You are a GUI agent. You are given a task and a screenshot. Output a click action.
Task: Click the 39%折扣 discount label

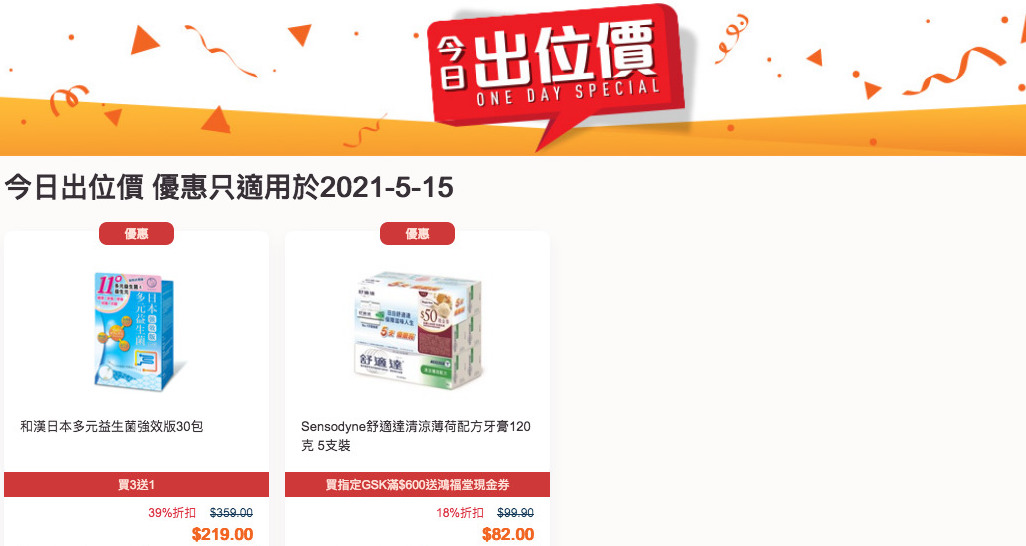point(172,513)
